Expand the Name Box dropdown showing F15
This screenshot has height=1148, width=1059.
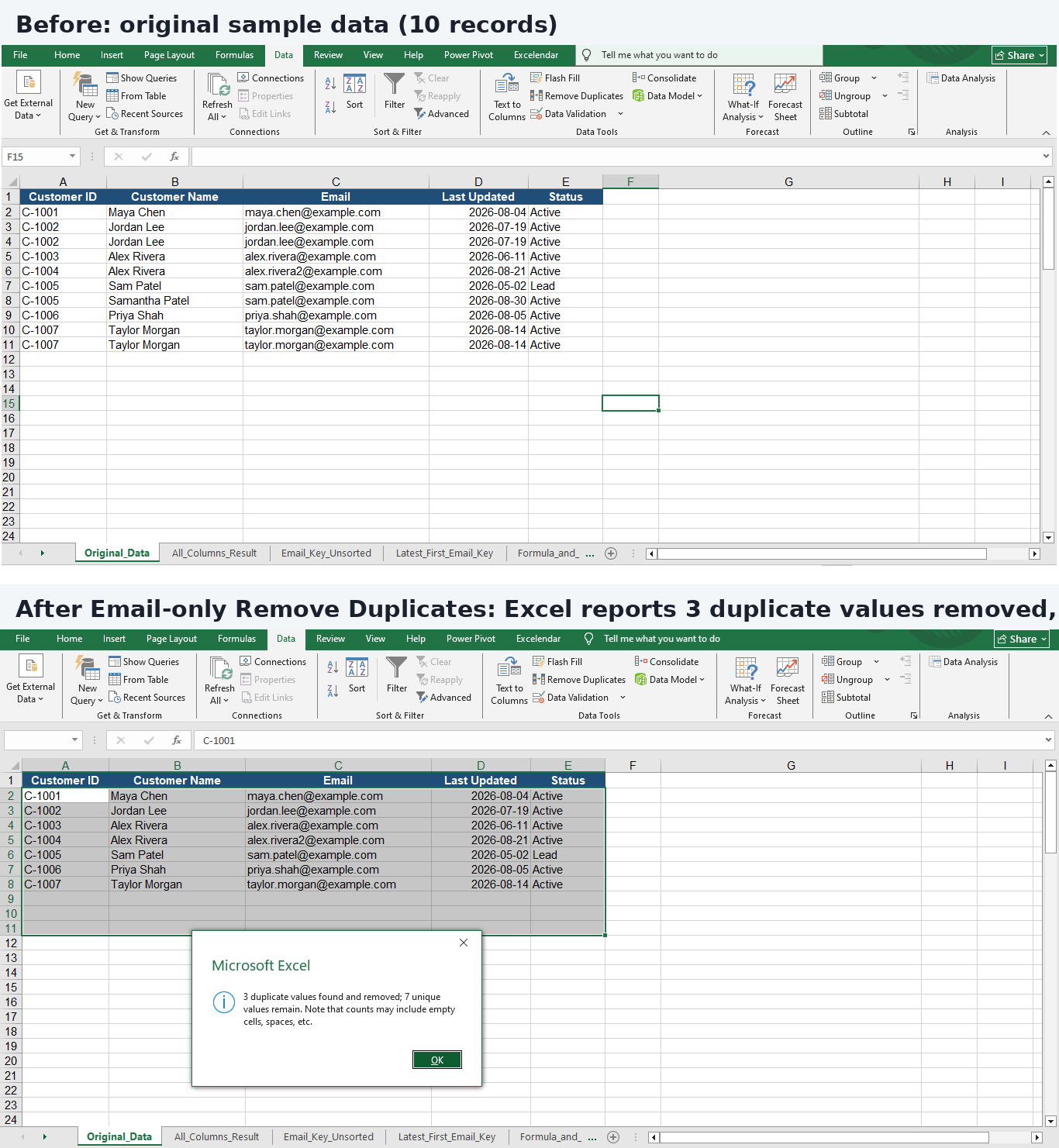pos(72,157)
